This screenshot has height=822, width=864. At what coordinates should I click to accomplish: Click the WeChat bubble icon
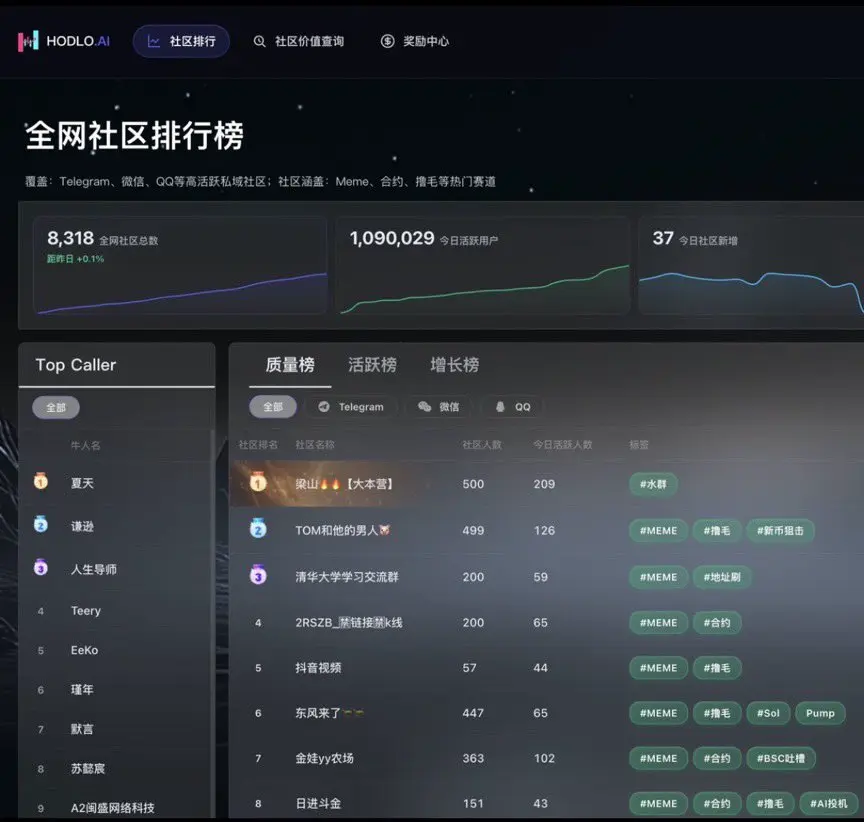point(424,407)
